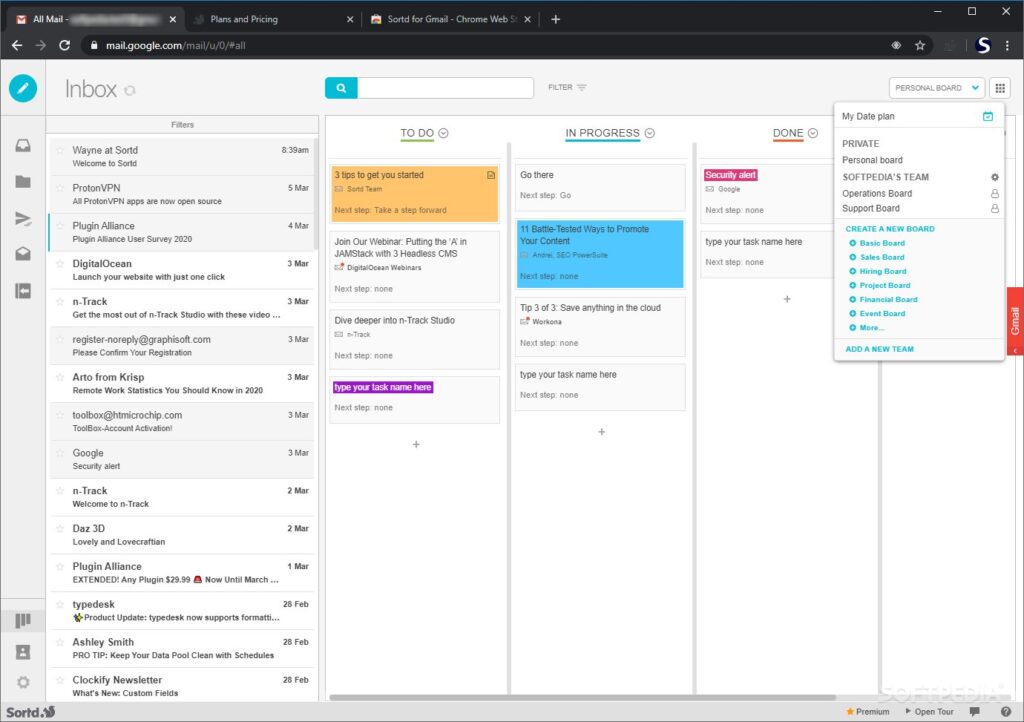Collapse the PERSONAL BOARD dropdown
Viewport: 1024px width, 722px height.
[937, 87]
